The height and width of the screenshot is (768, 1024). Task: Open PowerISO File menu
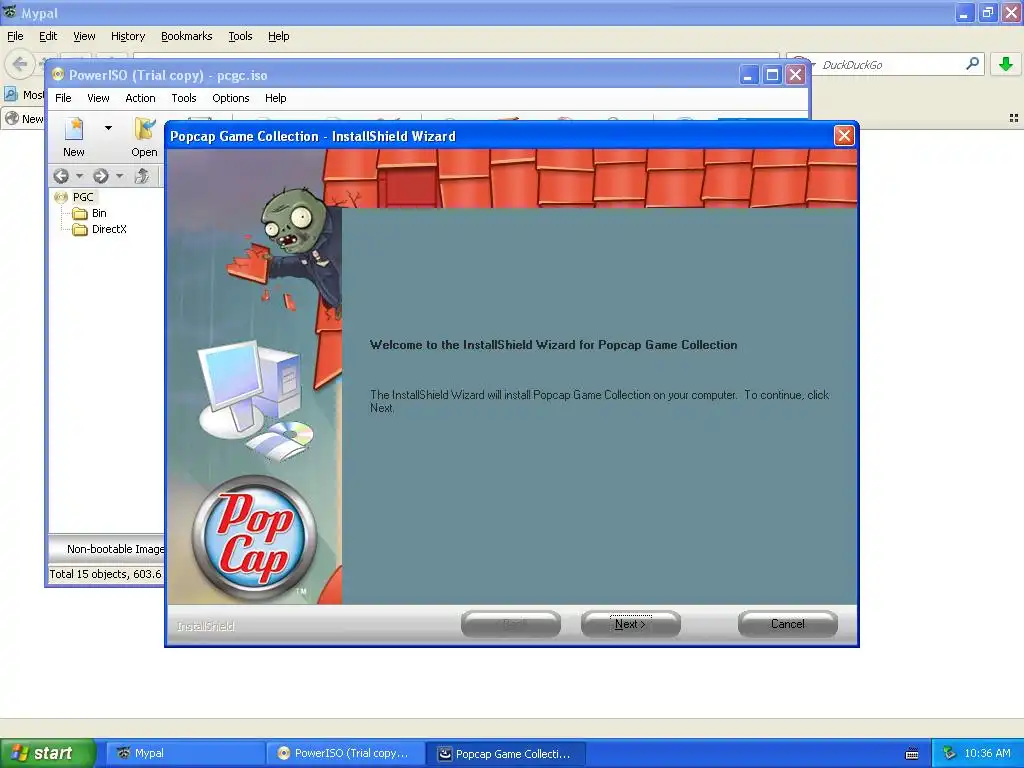[63, 98]
